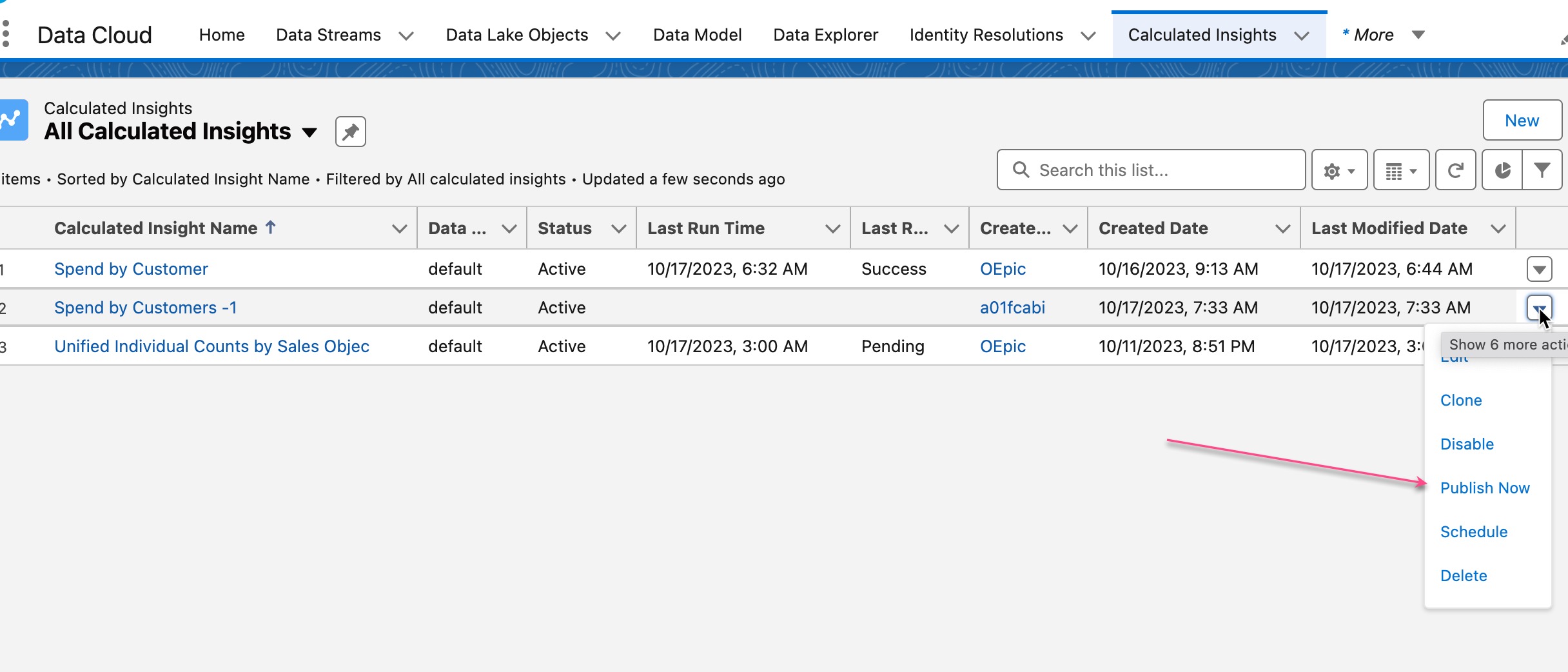This screenshot has height=672, width=1568.
Task: Focus the Search this list field
Action: point(1151,170)
